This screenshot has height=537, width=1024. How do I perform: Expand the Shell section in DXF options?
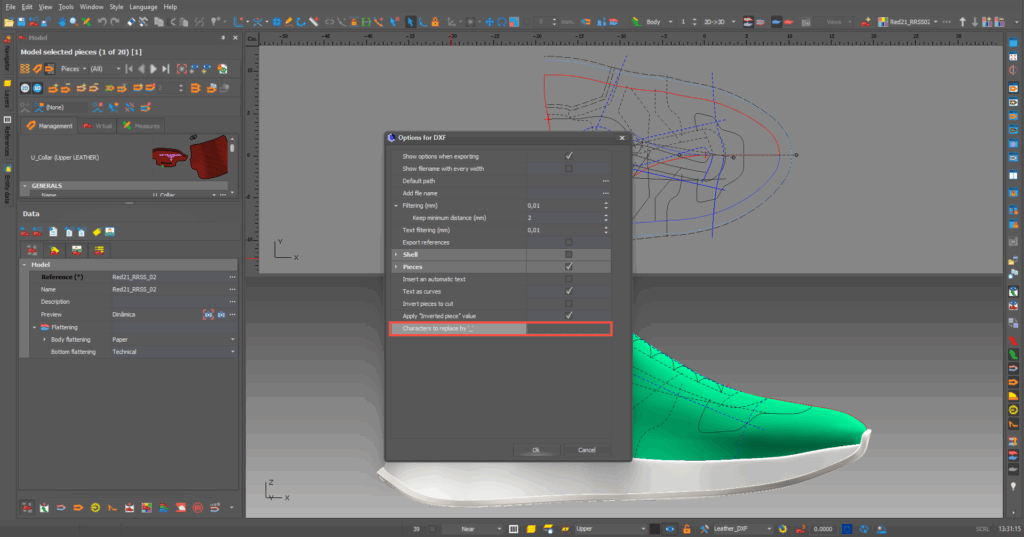395,255
